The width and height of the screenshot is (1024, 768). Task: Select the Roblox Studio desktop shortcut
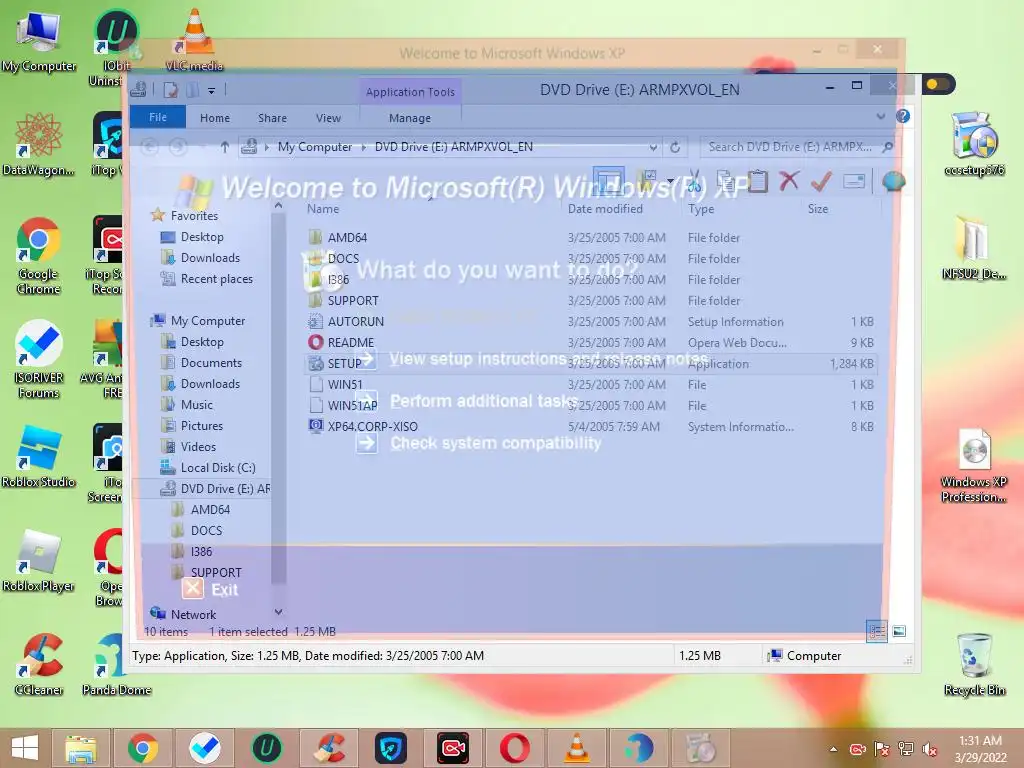38,457
